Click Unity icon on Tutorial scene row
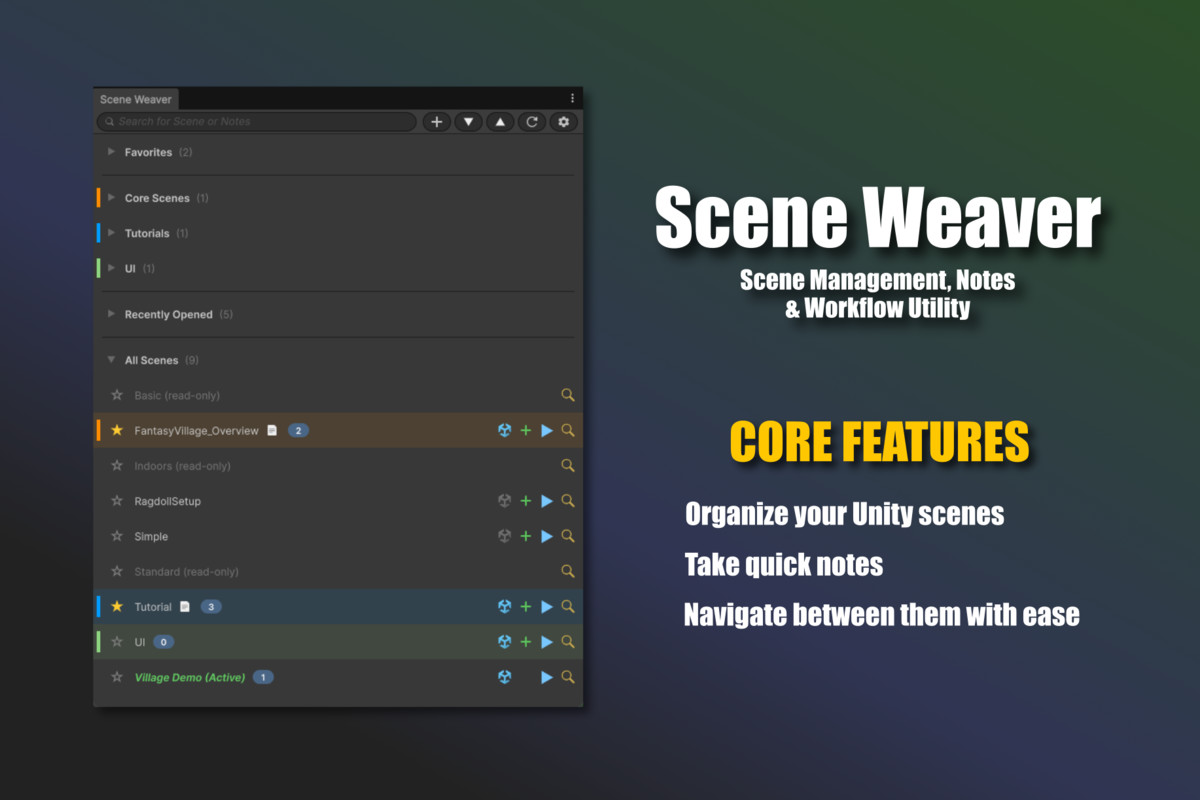The width and height of the screenshot is (1200, 800). [x=505, y=607]
